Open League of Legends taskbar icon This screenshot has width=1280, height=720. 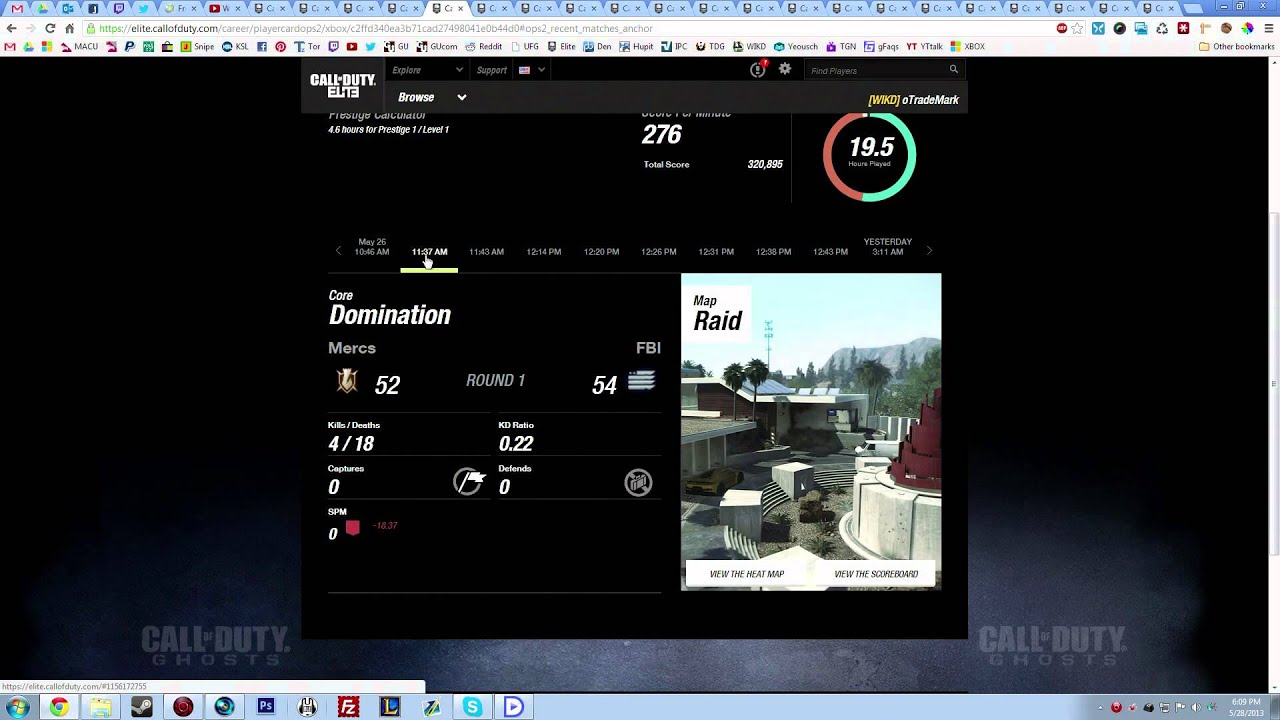pos(390,707)
